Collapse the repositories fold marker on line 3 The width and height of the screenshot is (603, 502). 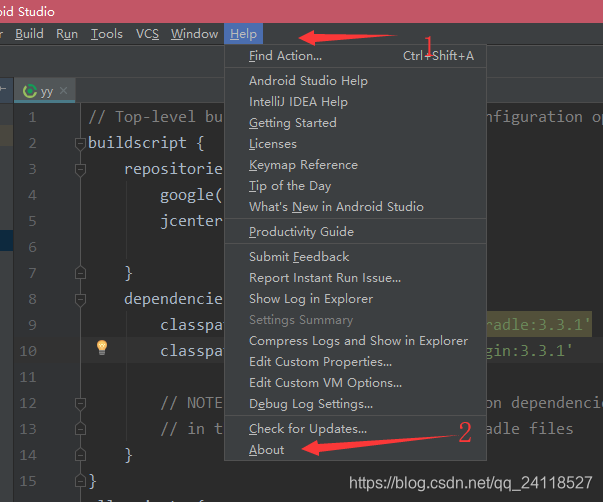[x=80, y=169]
